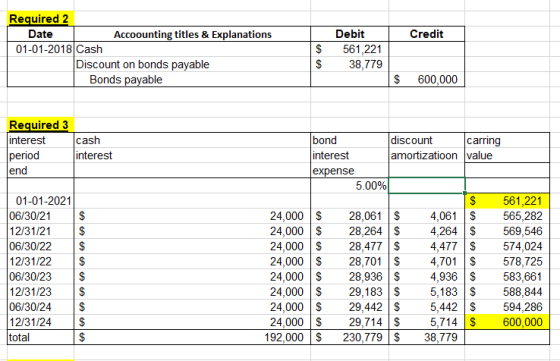Click discount amortization 4,264
560x361 pixels.
[x=426, y=231]
